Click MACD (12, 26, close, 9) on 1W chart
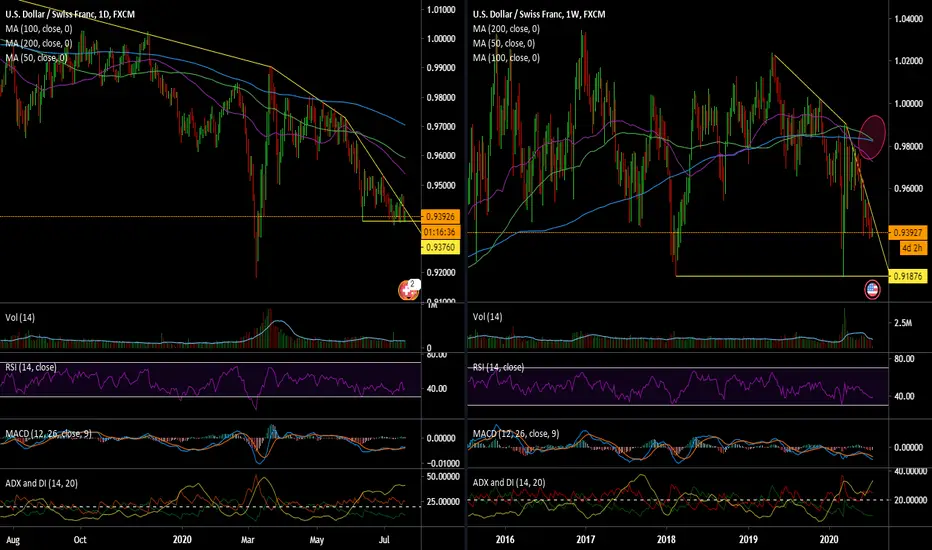This screenshot has width=932, height=550. click(516, 434)
